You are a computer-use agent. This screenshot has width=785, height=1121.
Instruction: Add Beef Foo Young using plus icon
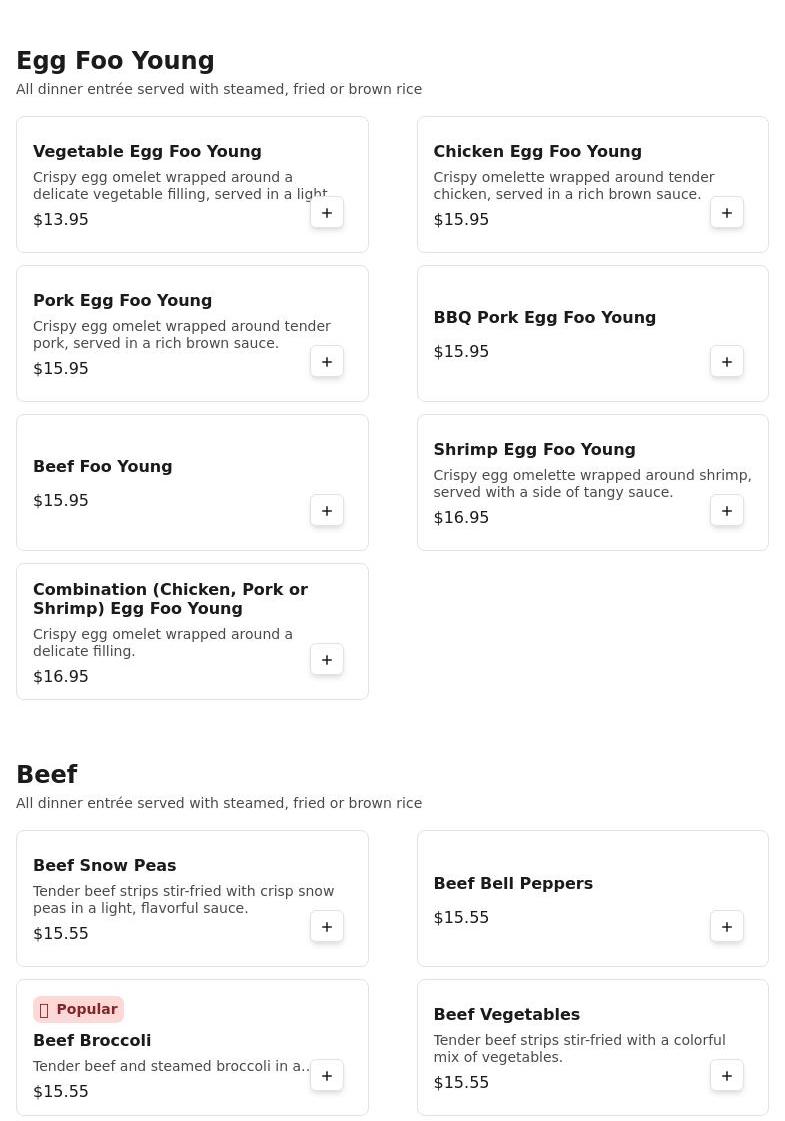pyautogui.click(x=327, y=511)
